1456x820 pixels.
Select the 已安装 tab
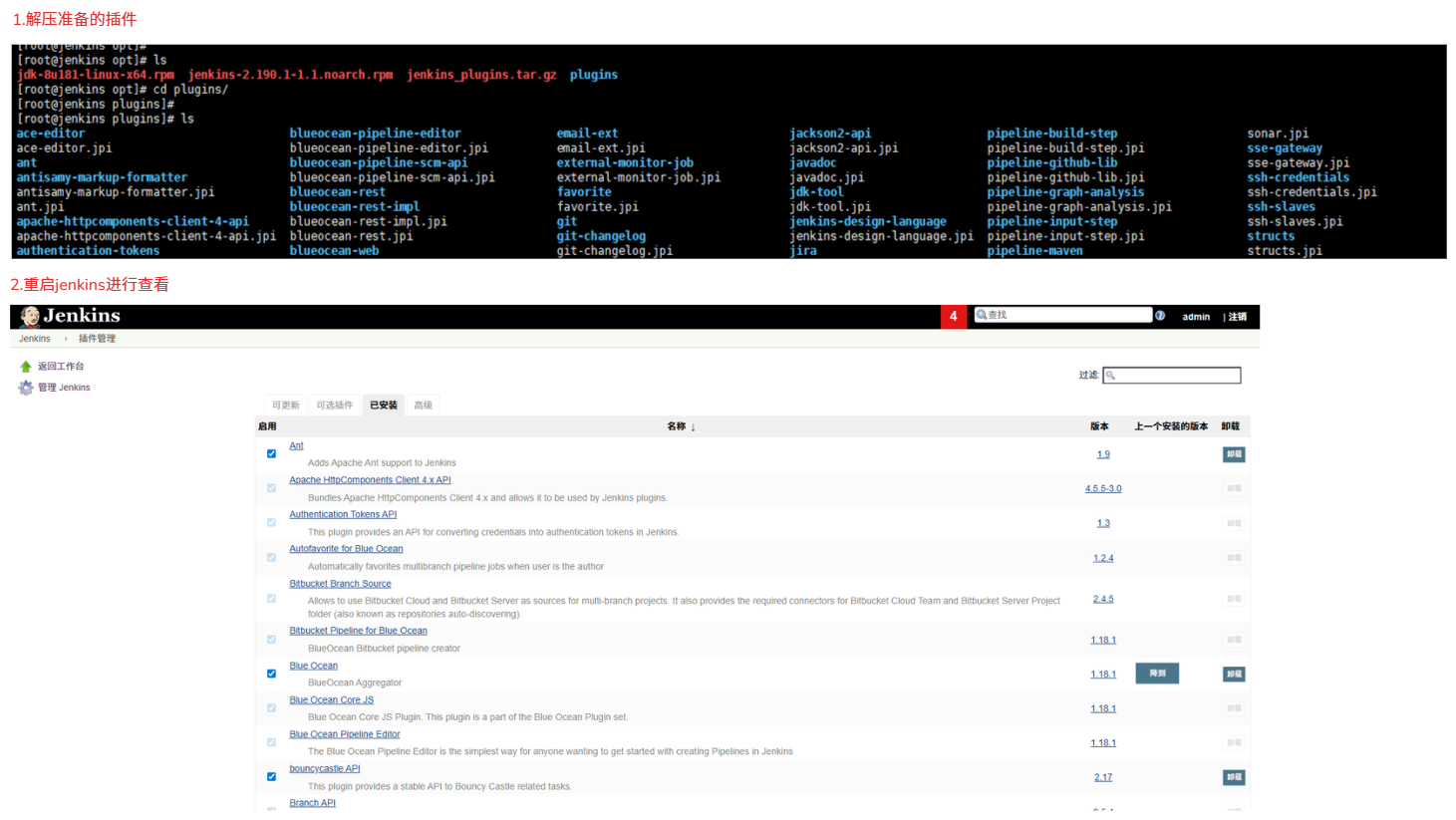click(384, 406)
